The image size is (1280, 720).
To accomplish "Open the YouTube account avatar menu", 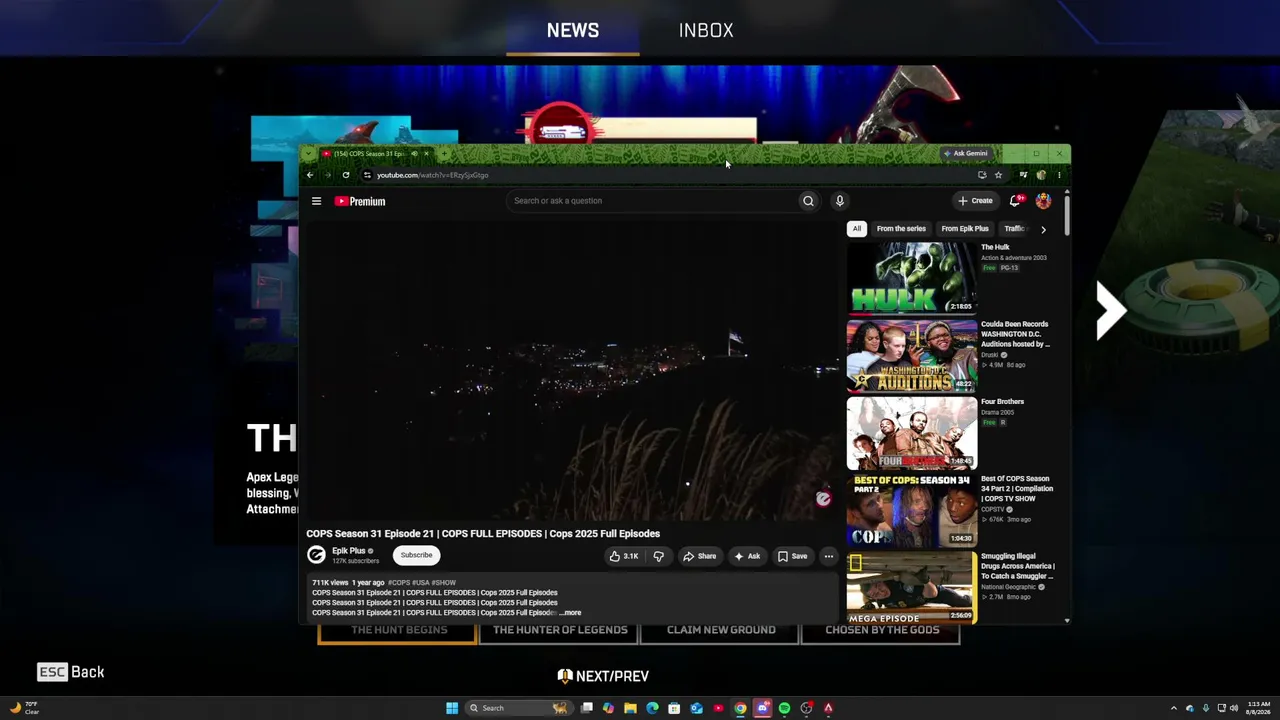I will coord(1043,201).
